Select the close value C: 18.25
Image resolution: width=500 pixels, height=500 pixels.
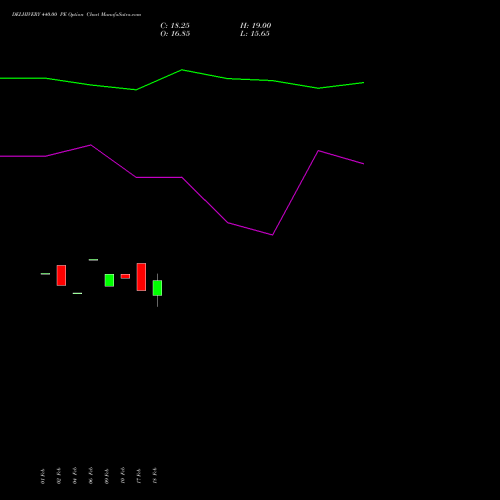(175, 26)
